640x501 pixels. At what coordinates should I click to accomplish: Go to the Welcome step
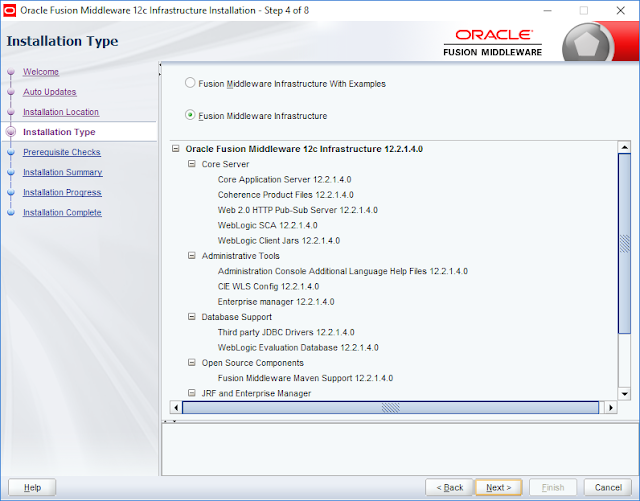point(41,72)
